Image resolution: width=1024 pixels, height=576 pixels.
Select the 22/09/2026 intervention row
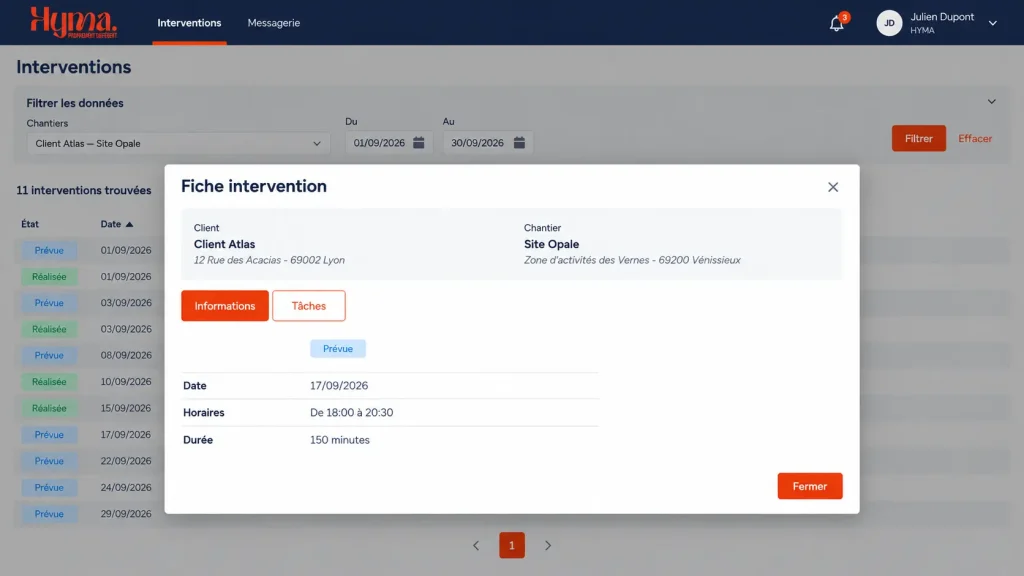(89, 461)
